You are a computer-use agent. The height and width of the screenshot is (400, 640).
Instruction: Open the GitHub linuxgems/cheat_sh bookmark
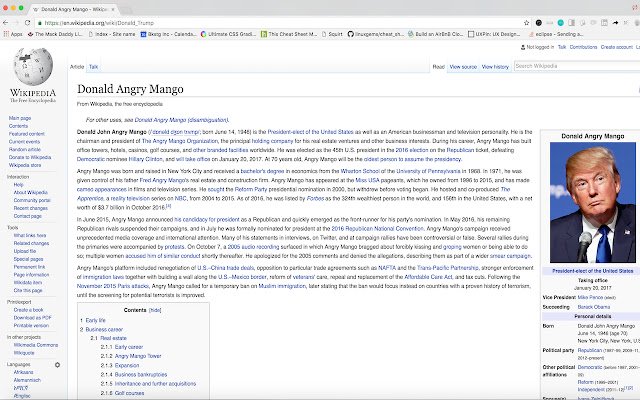(376, 34)
